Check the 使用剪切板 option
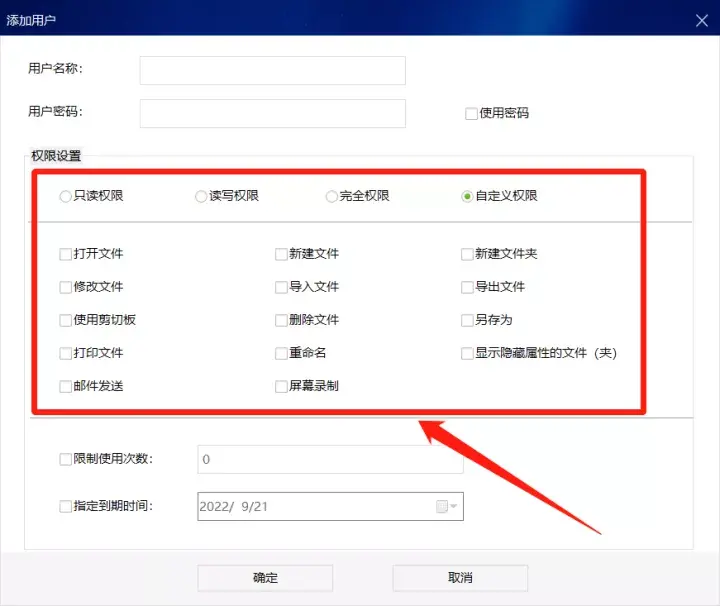The image size is (720, 606). [x=65, y=320]
